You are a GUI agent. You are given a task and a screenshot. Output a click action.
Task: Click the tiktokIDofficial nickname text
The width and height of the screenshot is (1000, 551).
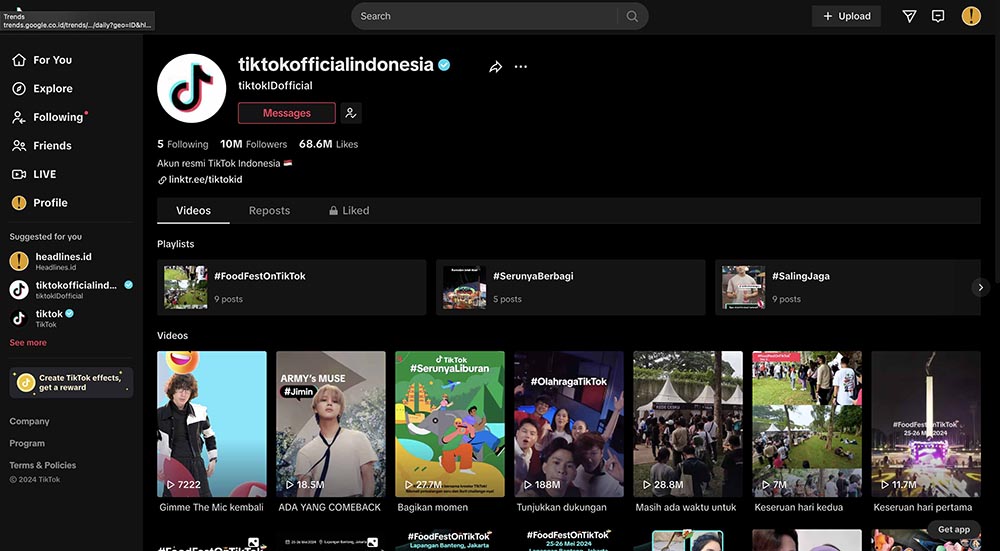coord(276,85)
